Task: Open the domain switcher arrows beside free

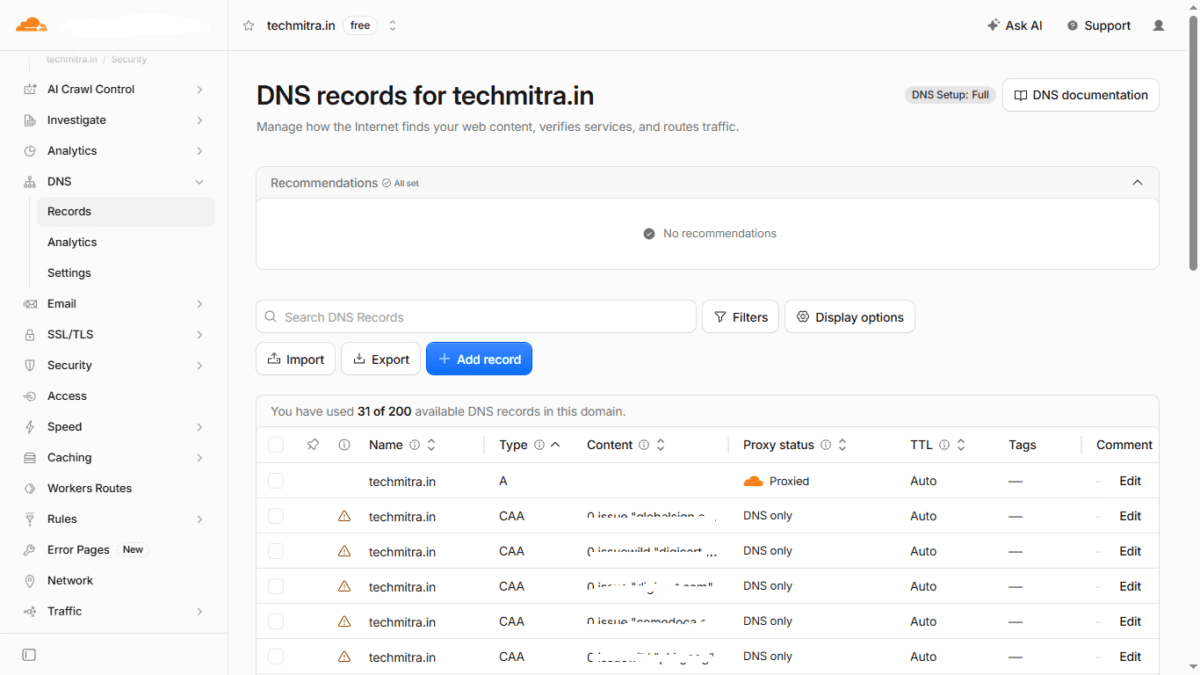Action: 393,26
